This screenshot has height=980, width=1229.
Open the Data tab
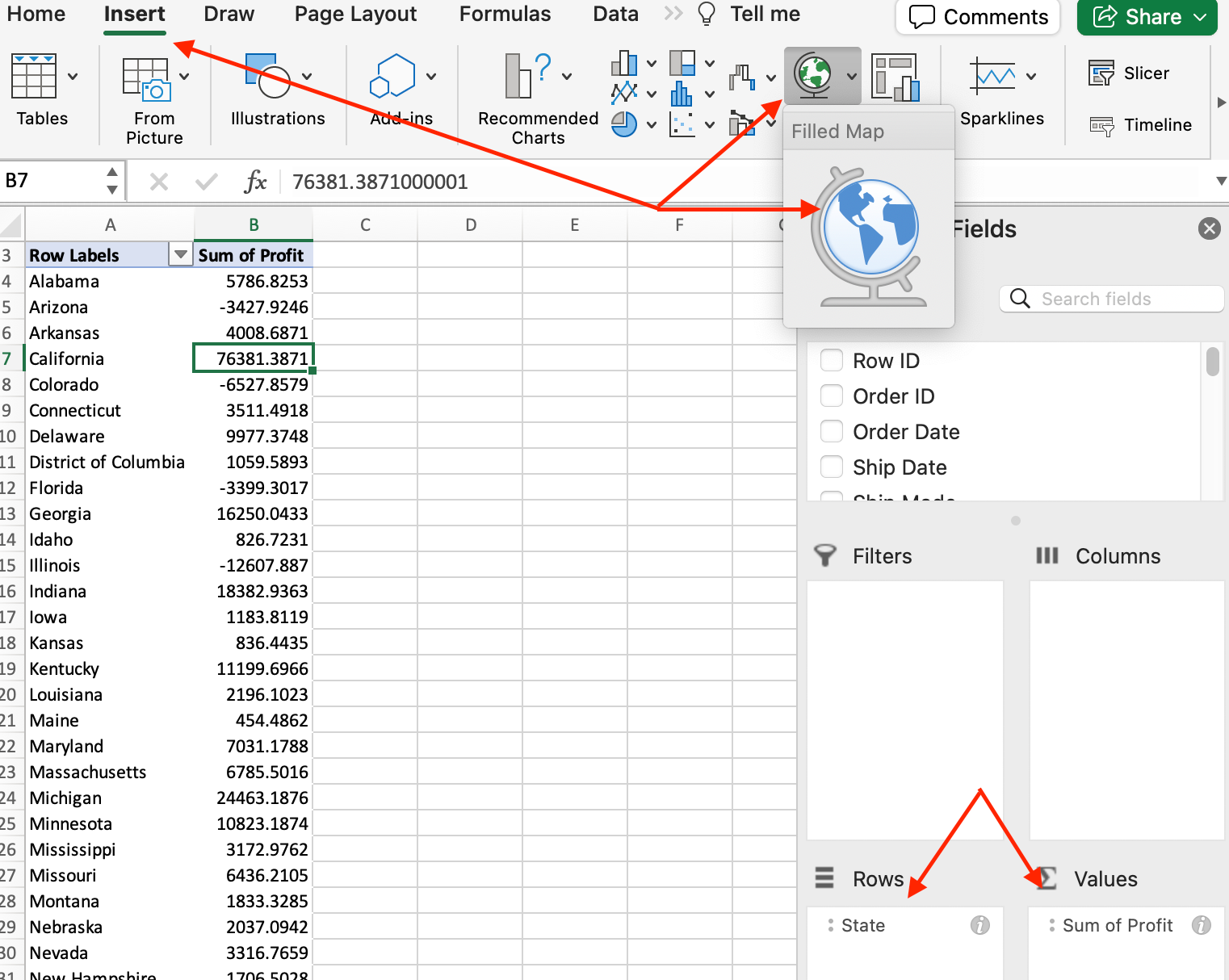616,14
